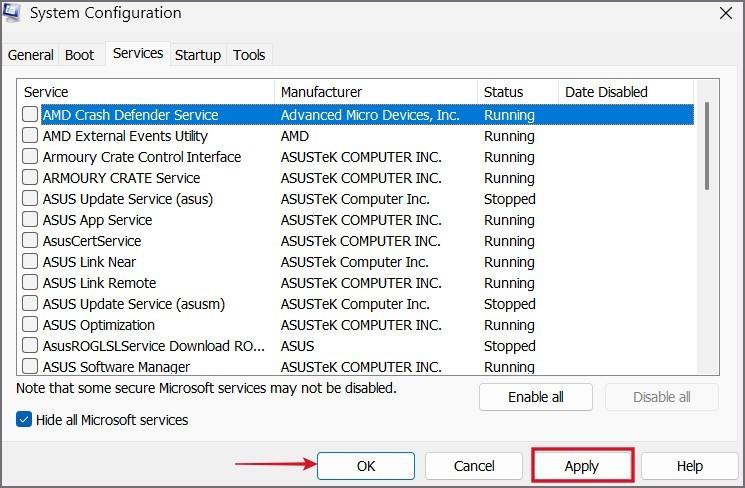Enable Armoury Crate Control Interface checkbox
Viewport: 745px width, 488px height.
pyautogui.click(x=30, y=156)
